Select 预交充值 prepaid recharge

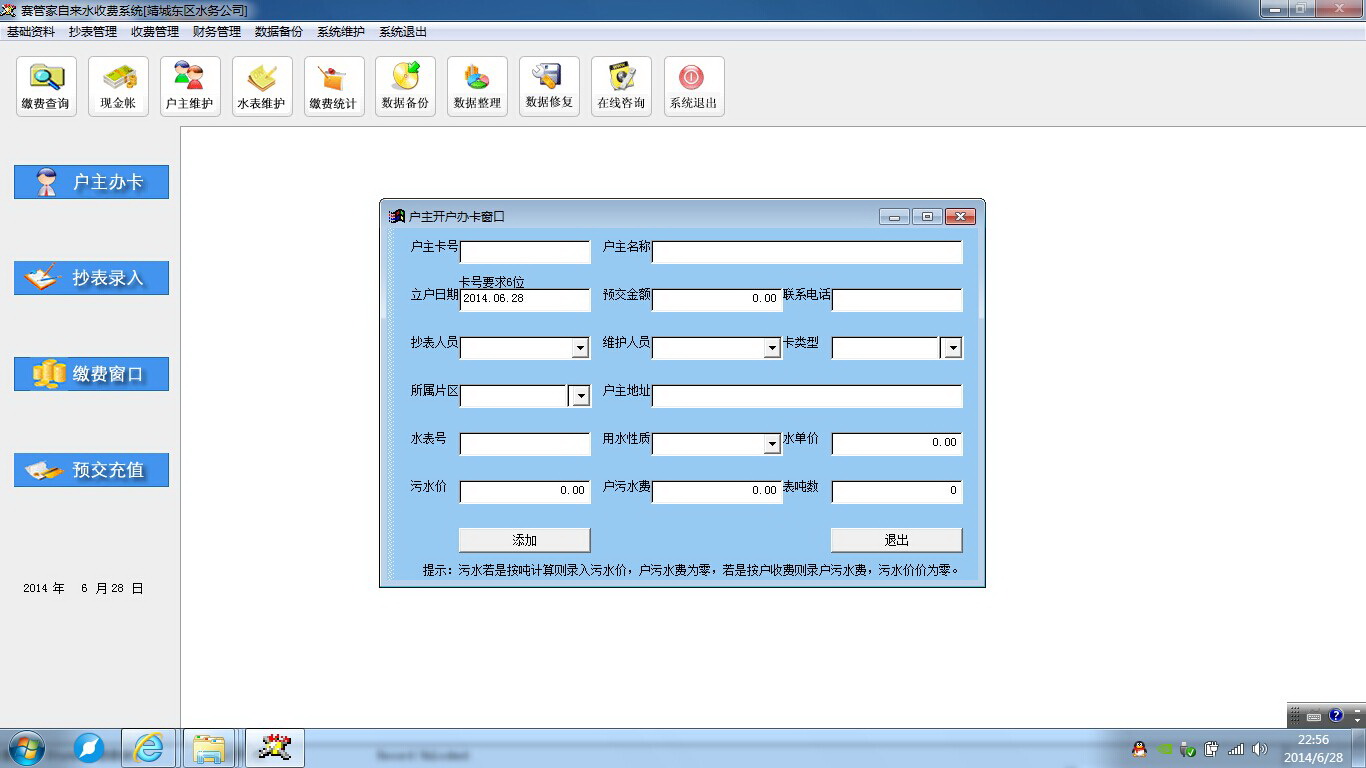91,470
